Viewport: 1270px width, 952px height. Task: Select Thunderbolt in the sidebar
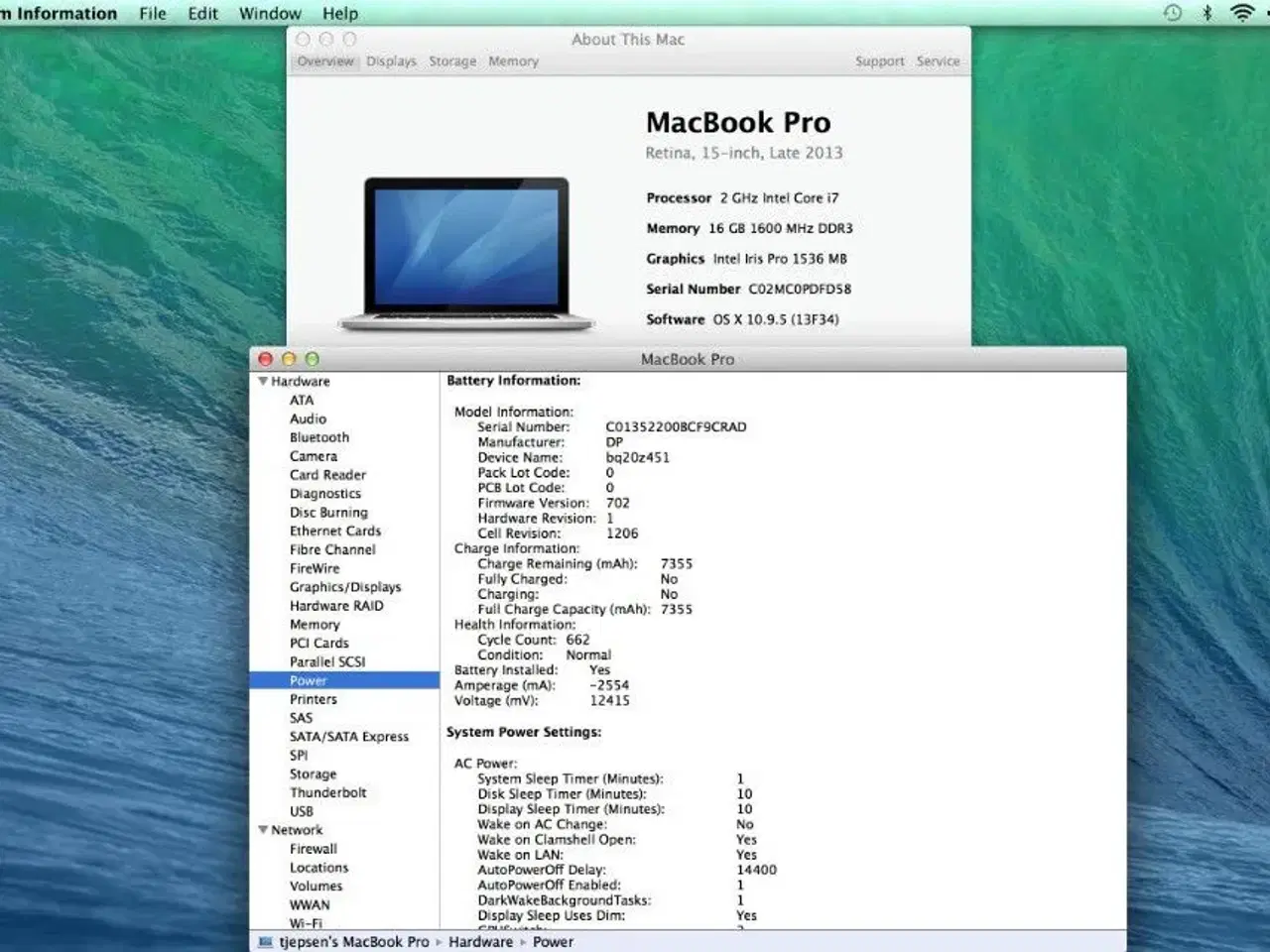328,792
